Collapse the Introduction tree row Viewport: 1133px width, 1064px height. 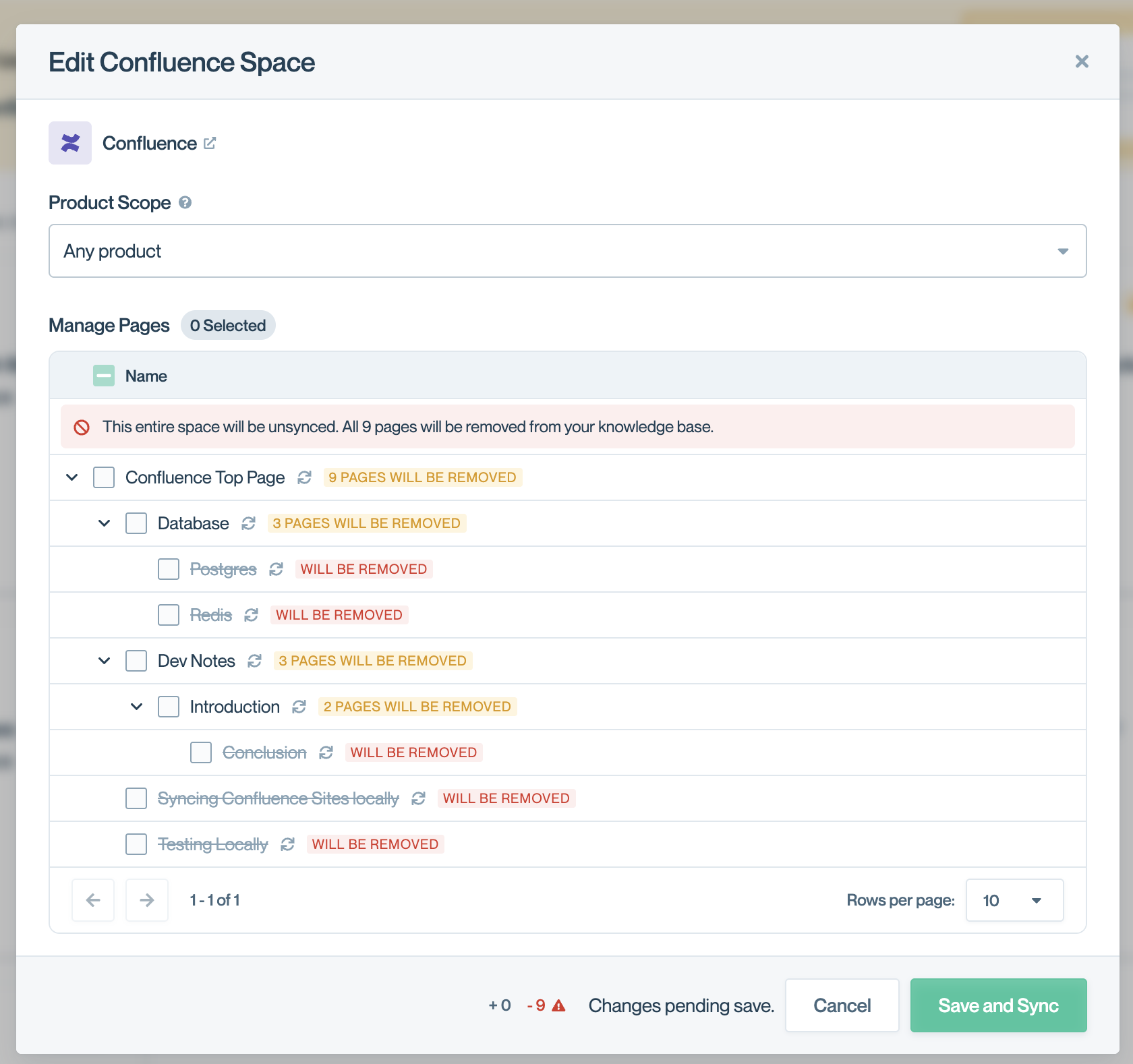point(137,707)
